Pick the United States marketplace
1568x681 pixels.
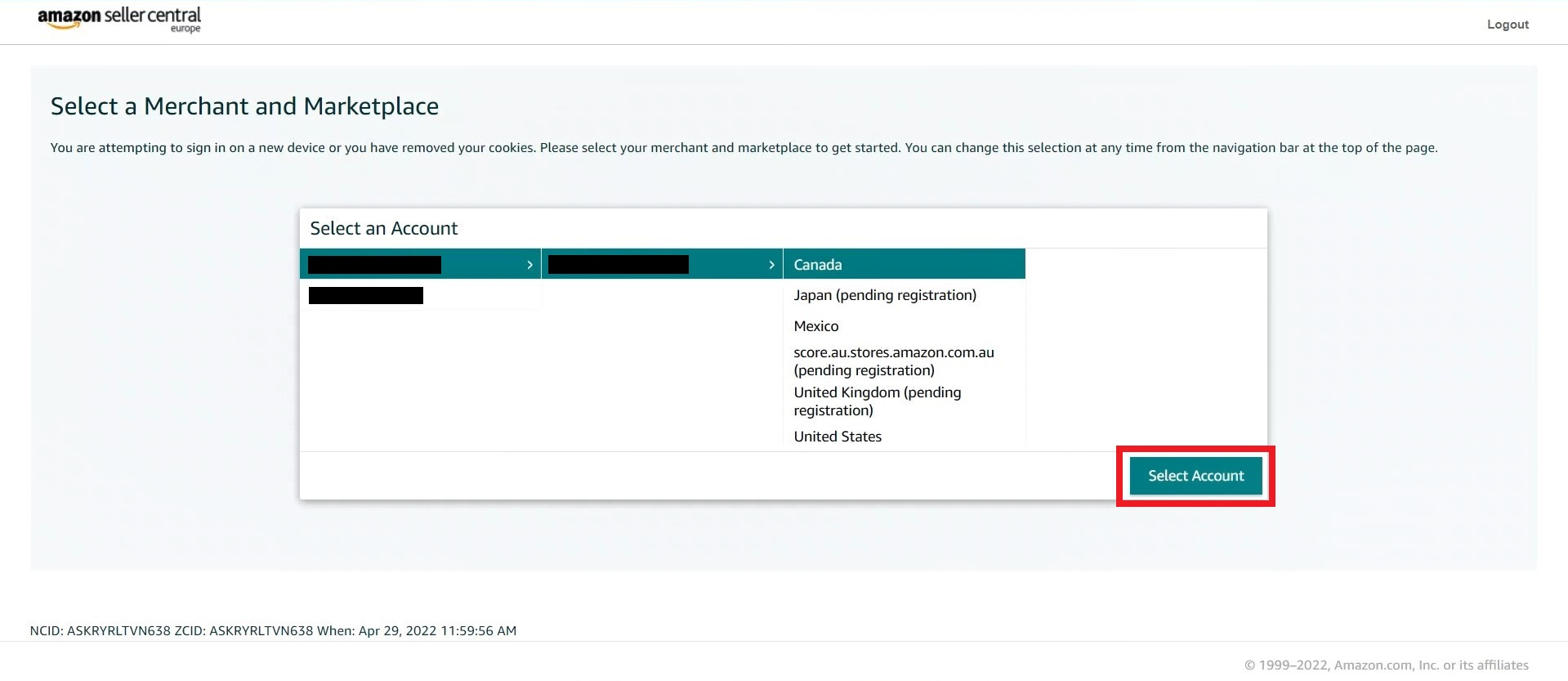(838, 437)
